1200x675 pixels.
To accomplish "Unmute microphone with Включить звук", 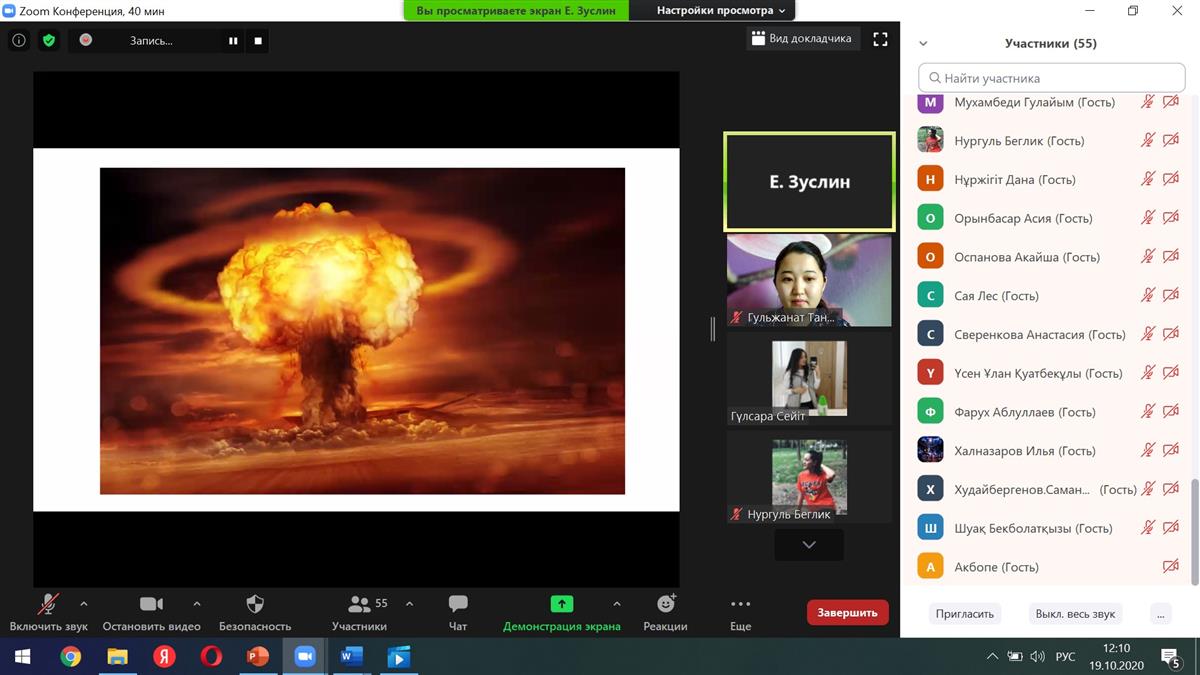I will [48, 611].
